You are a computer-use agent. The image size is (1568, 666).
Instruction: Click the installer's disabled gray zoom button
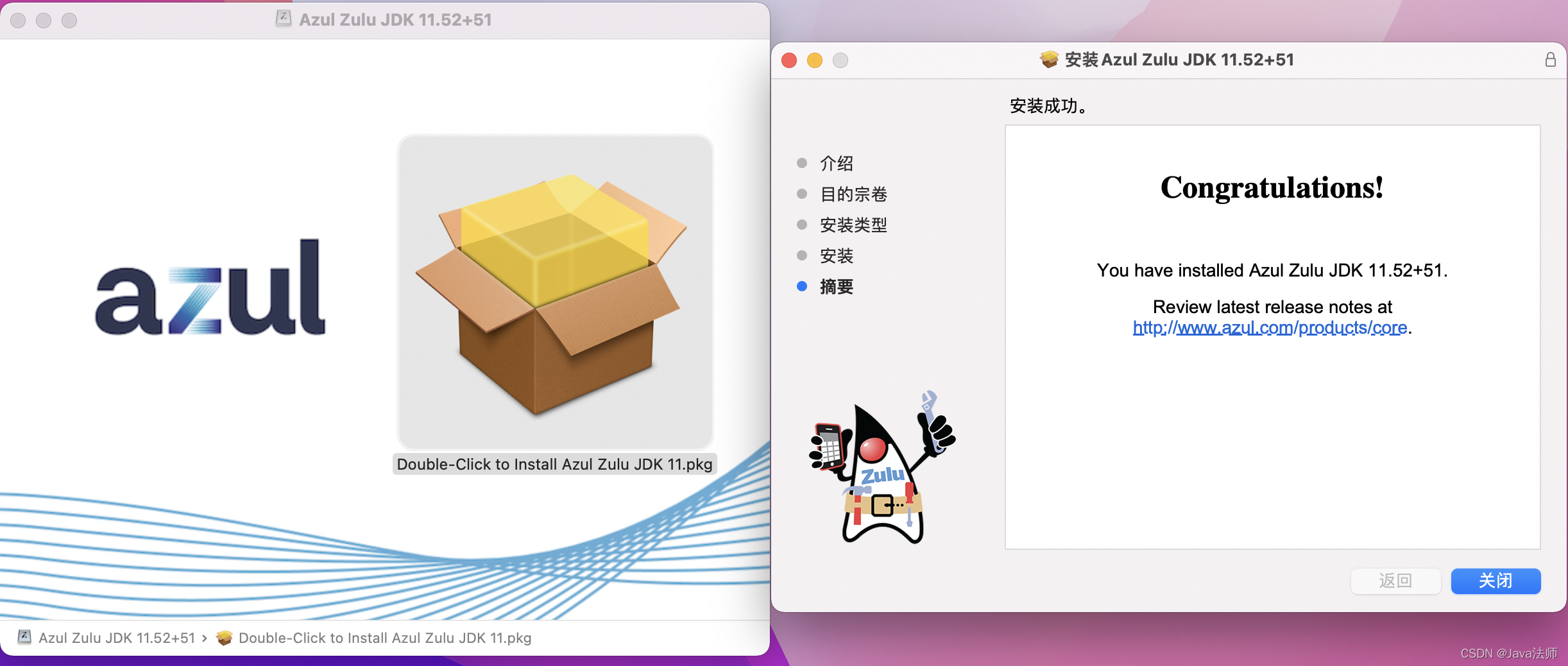(x=840, y=60)
